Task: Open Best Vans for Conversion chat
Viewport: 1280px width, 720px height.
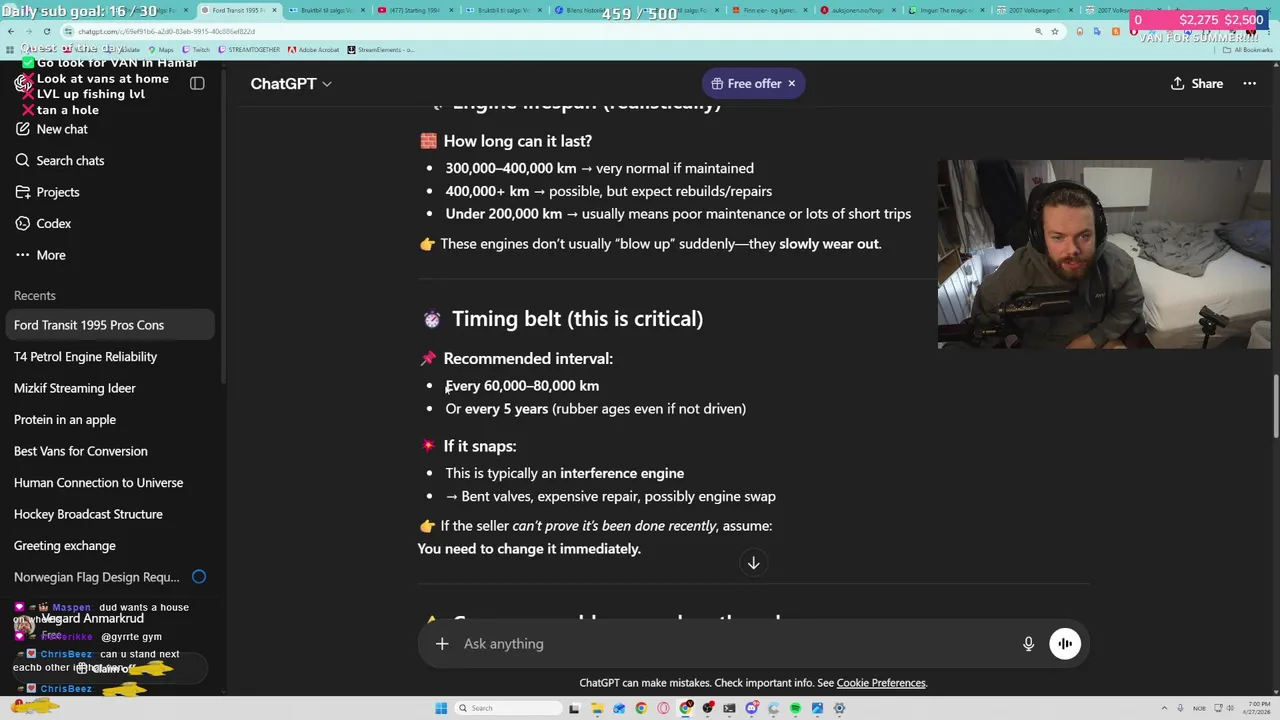Action: [x=108, y=451]
